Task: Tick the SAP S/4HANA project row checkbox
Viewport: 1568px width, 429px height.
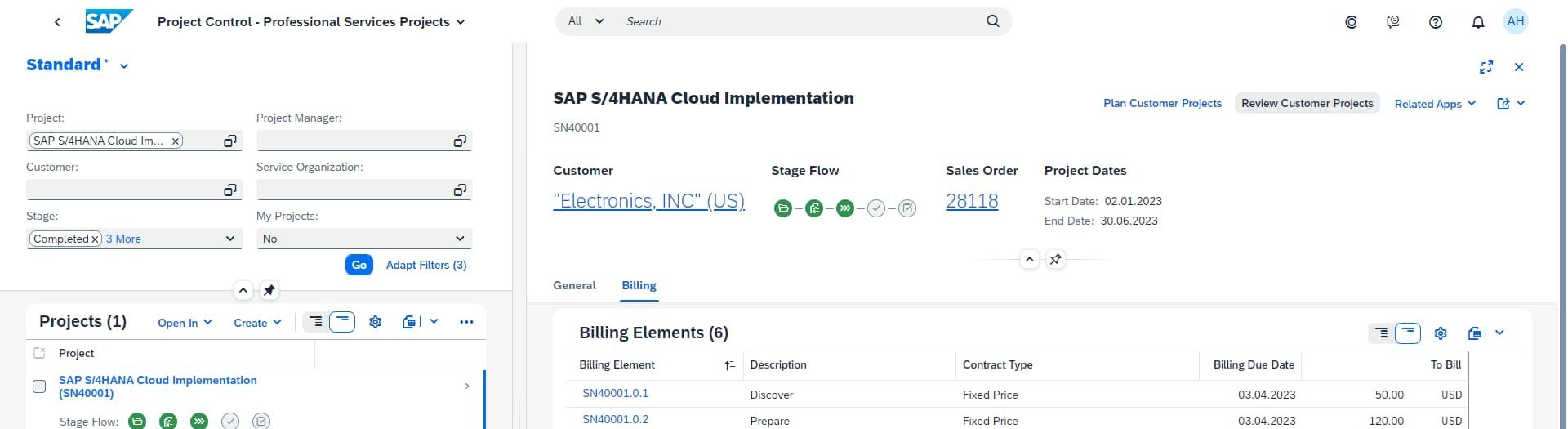Action: pos(39,387)
